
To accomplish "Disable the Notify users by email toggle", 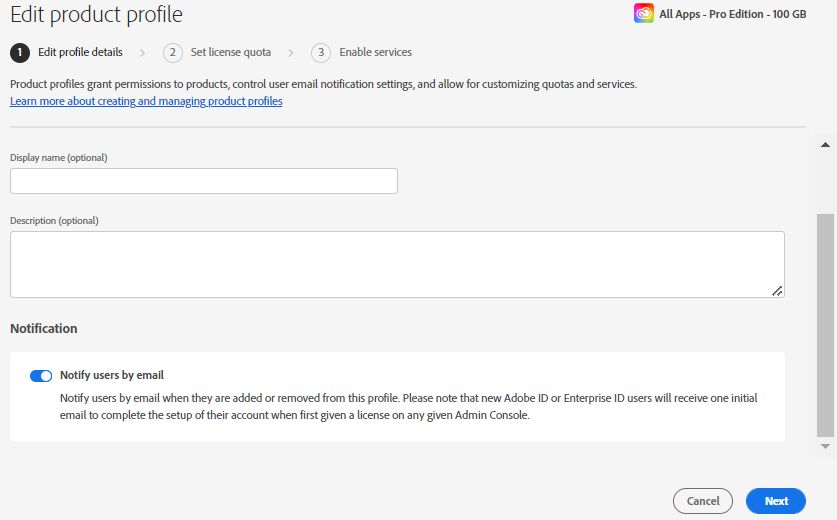I will pos(41,376).
